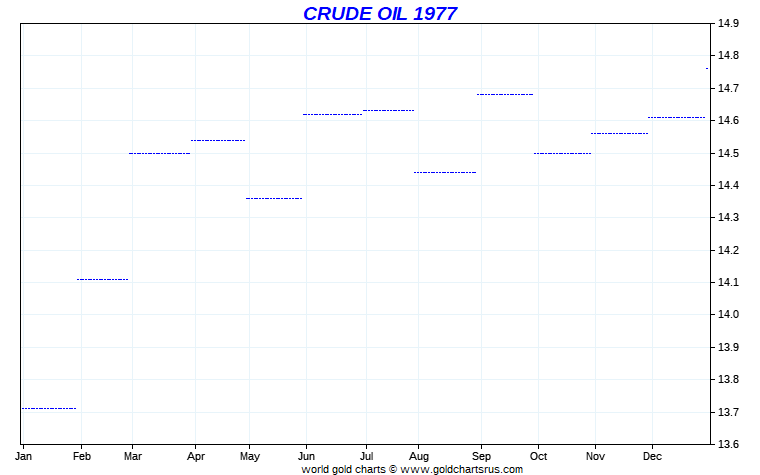Select the October price line at 14.50

pyautogui.click(x=563, y=153)
